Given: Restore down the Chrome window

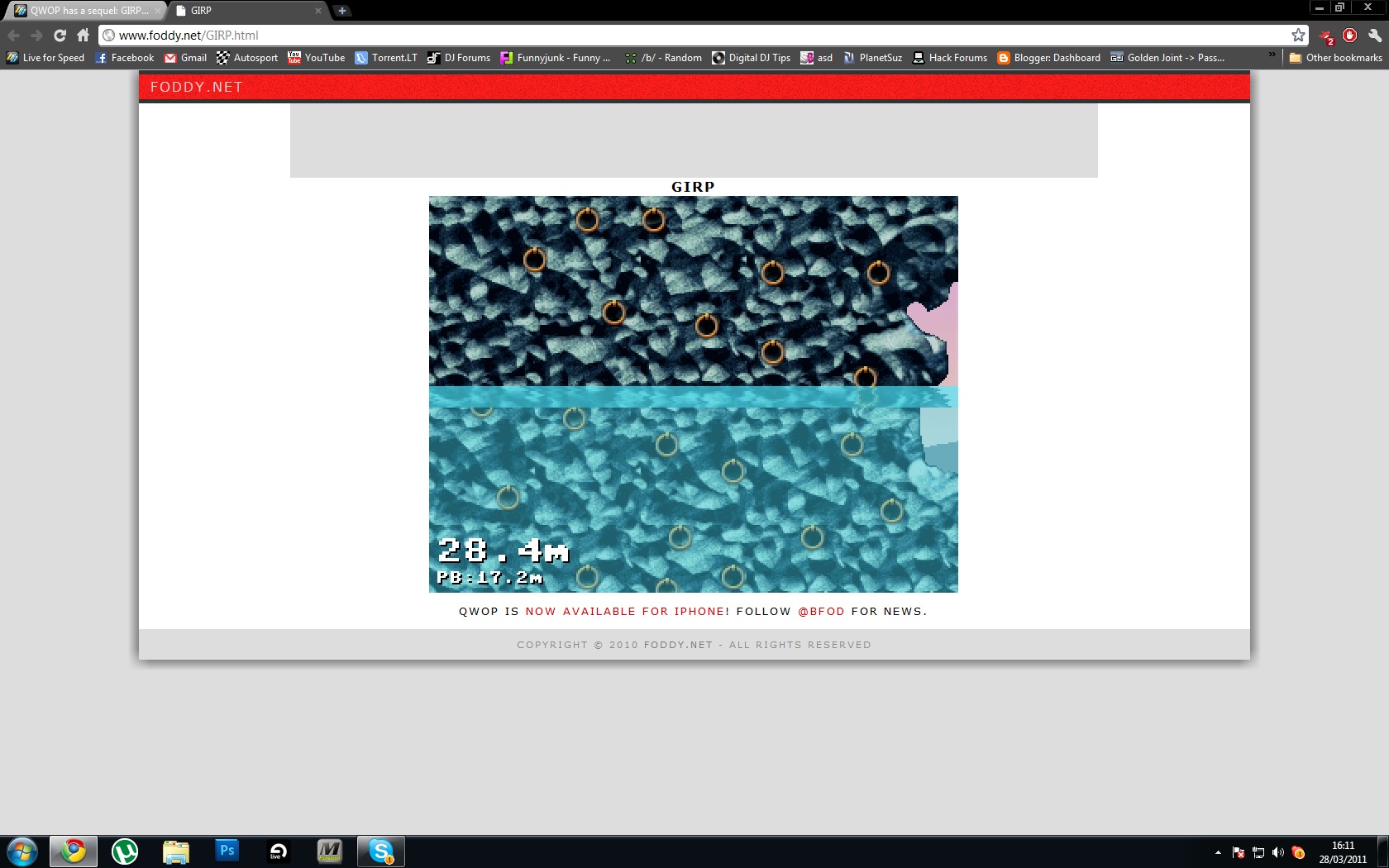Looking at the screenshot, I should (x=1340, y=7).
